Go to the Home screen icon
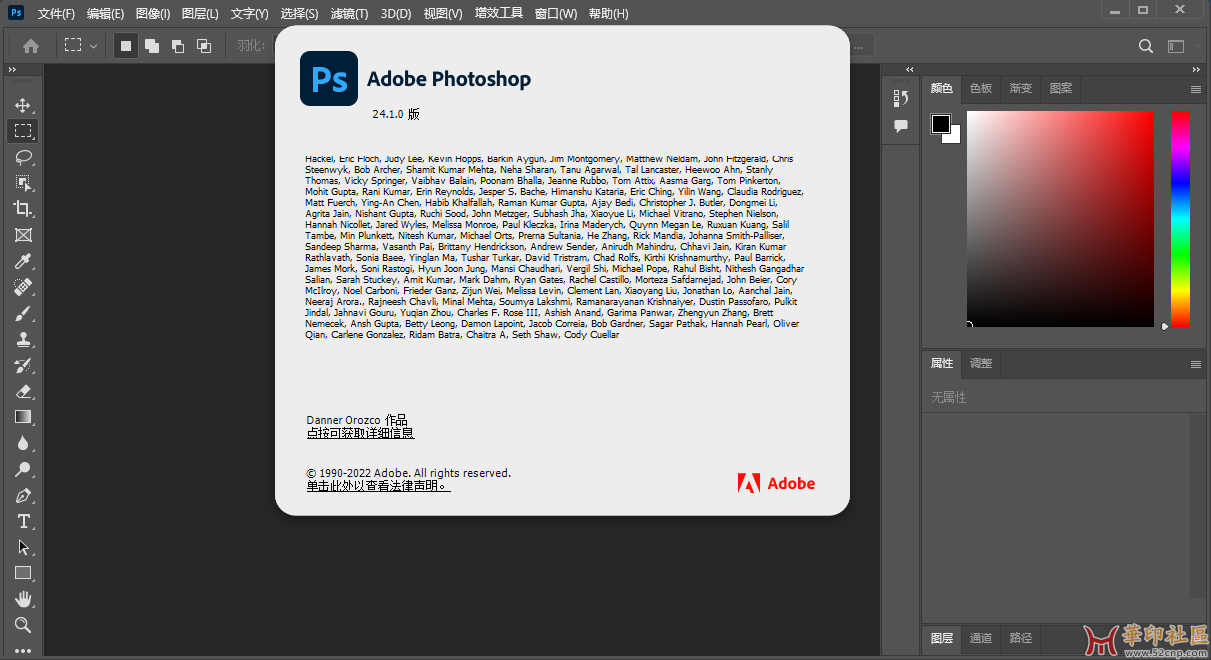Viewport: 1211px width, 660px height. [31, 45]
